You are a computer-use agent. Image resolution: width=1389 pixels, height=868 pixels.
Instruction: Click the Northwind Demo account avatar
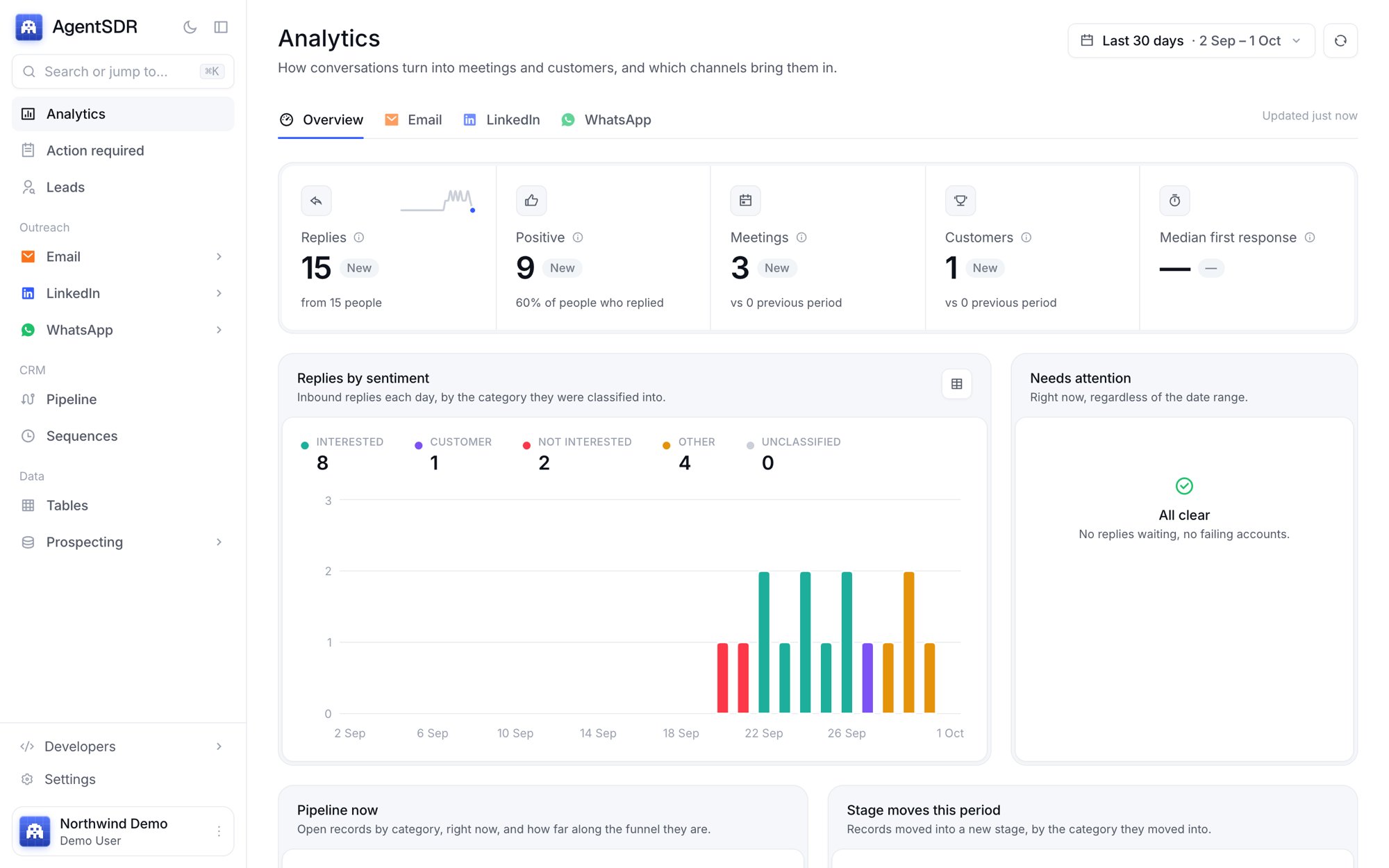35,831
